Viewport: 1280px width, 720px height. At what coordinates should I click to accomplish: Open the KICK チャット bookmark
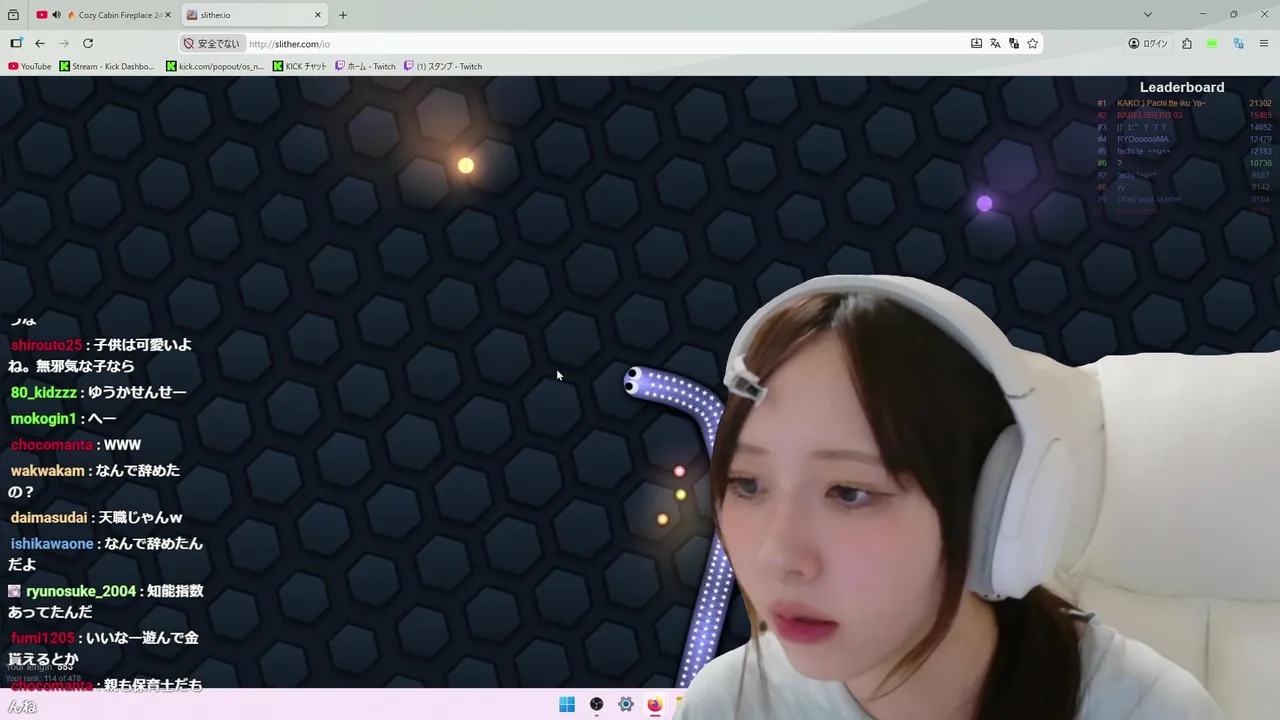(x=300, y=66)
